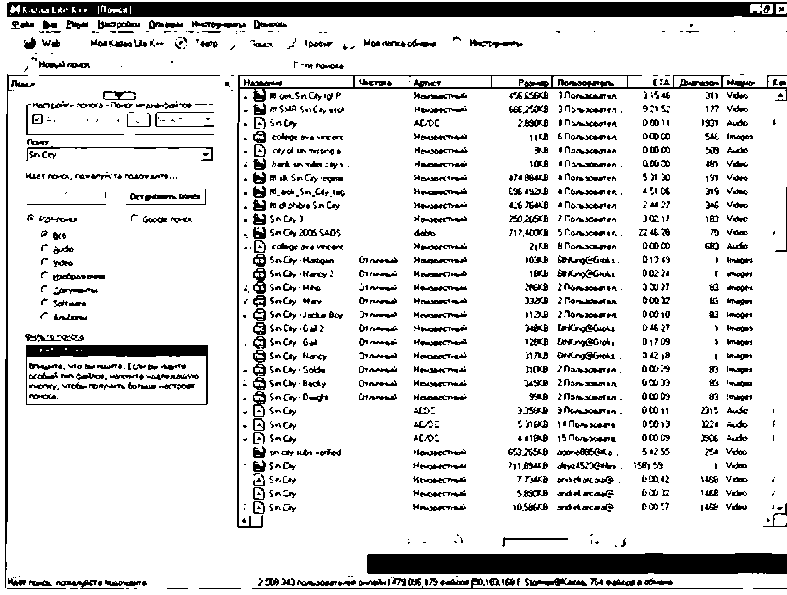Open the Help (Помощь) menu
This screenshot has width=787, height=595.
[270, 24]
